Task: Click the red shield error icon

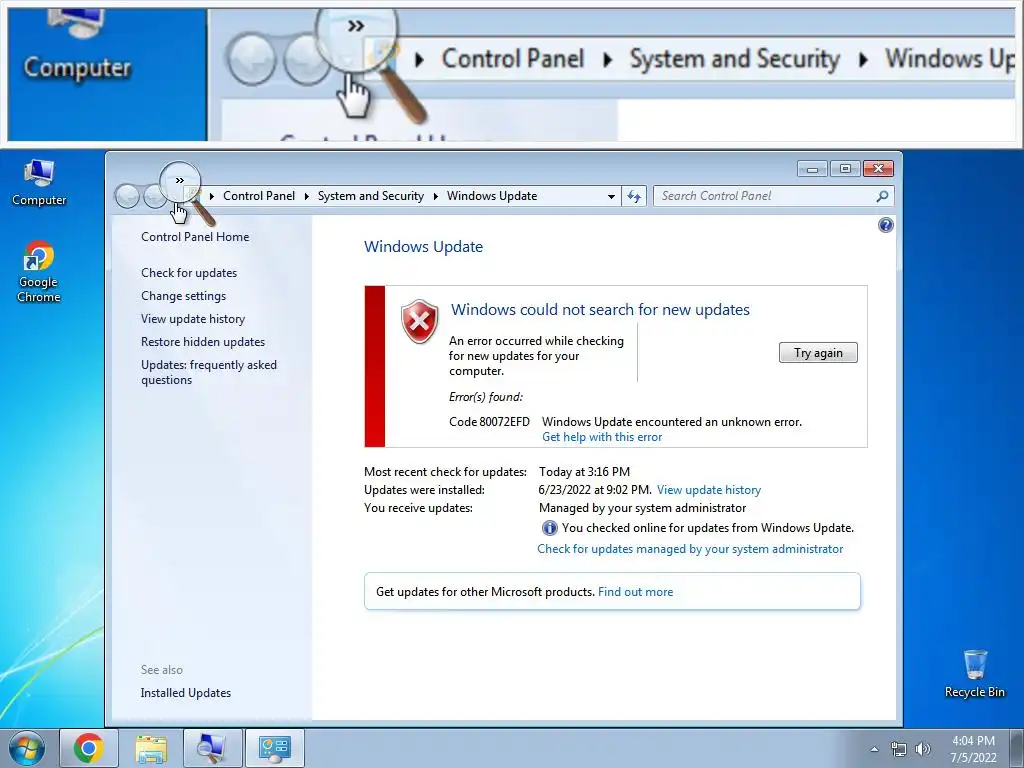Action: [419, 321]
